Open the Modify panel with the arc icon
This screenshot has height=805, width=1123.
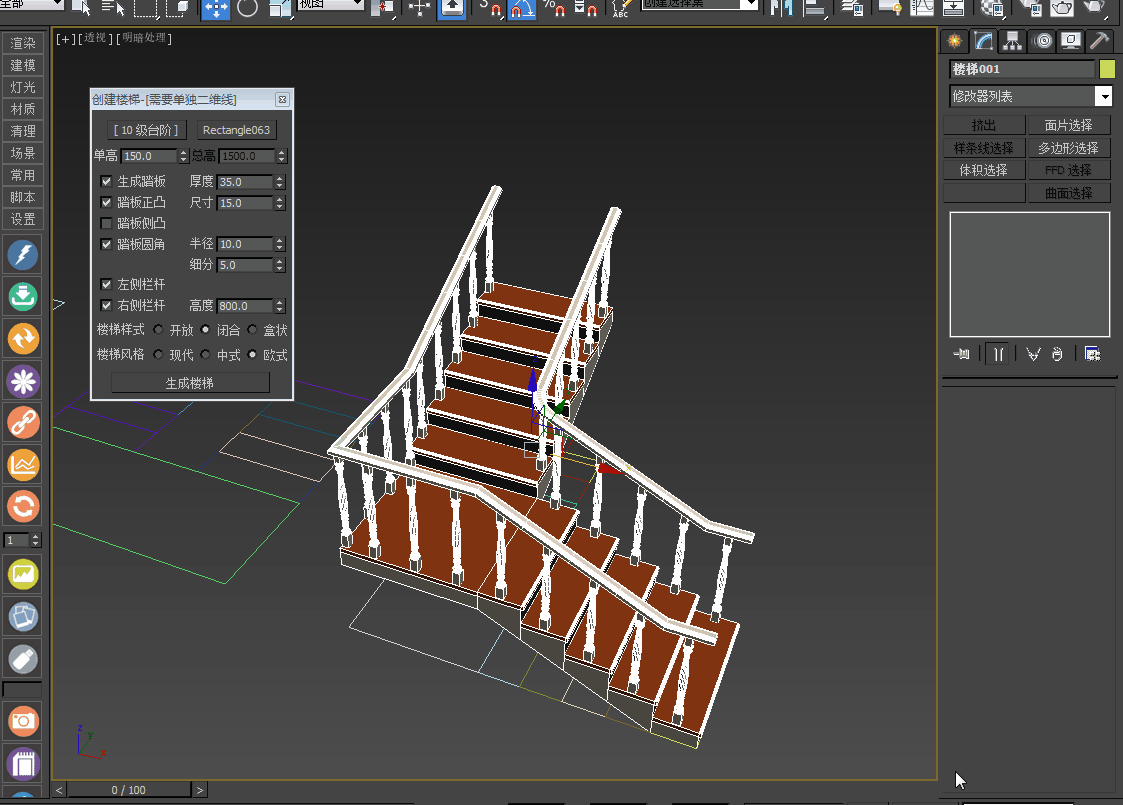coord(983,41)
